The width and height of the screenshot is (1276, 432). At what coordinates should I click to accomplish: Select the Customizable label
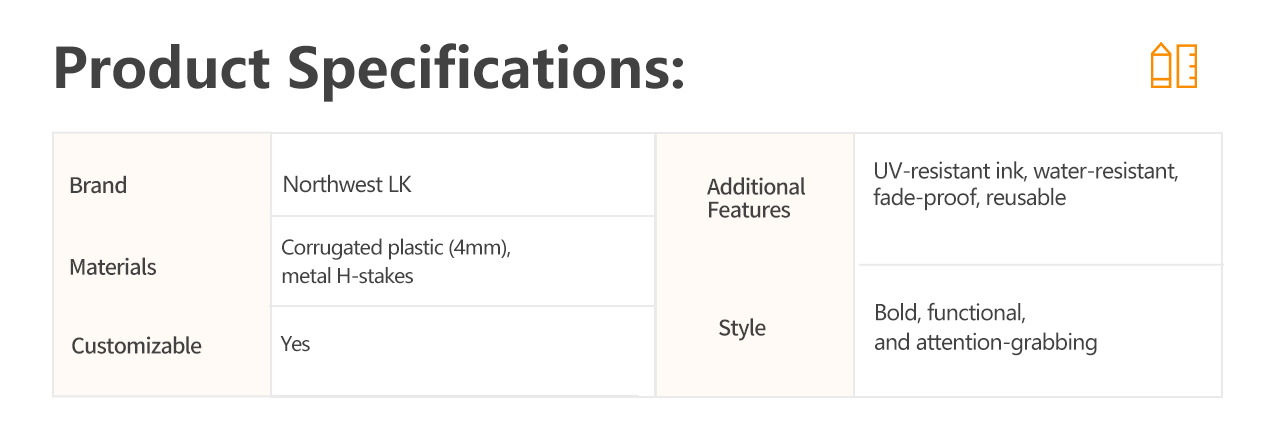pyautogui.click(x=136, y=346)
